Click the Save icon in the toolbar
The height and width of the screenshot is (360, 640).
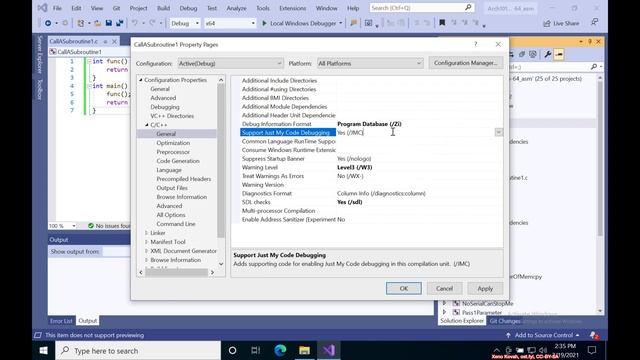coord(109,23)
